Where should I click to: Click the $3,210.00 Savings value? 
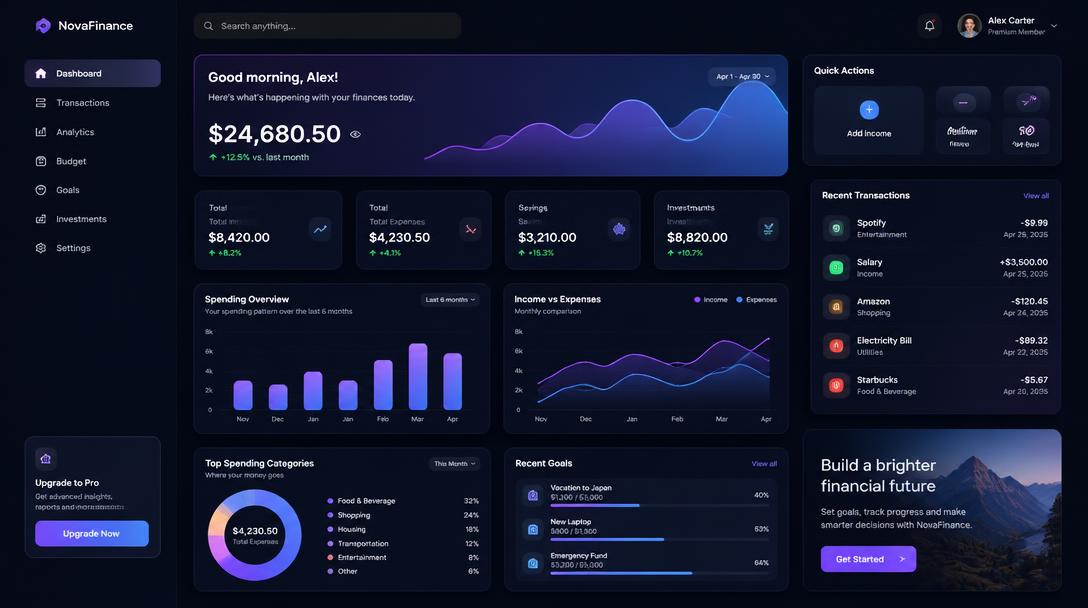click(547, 237)
